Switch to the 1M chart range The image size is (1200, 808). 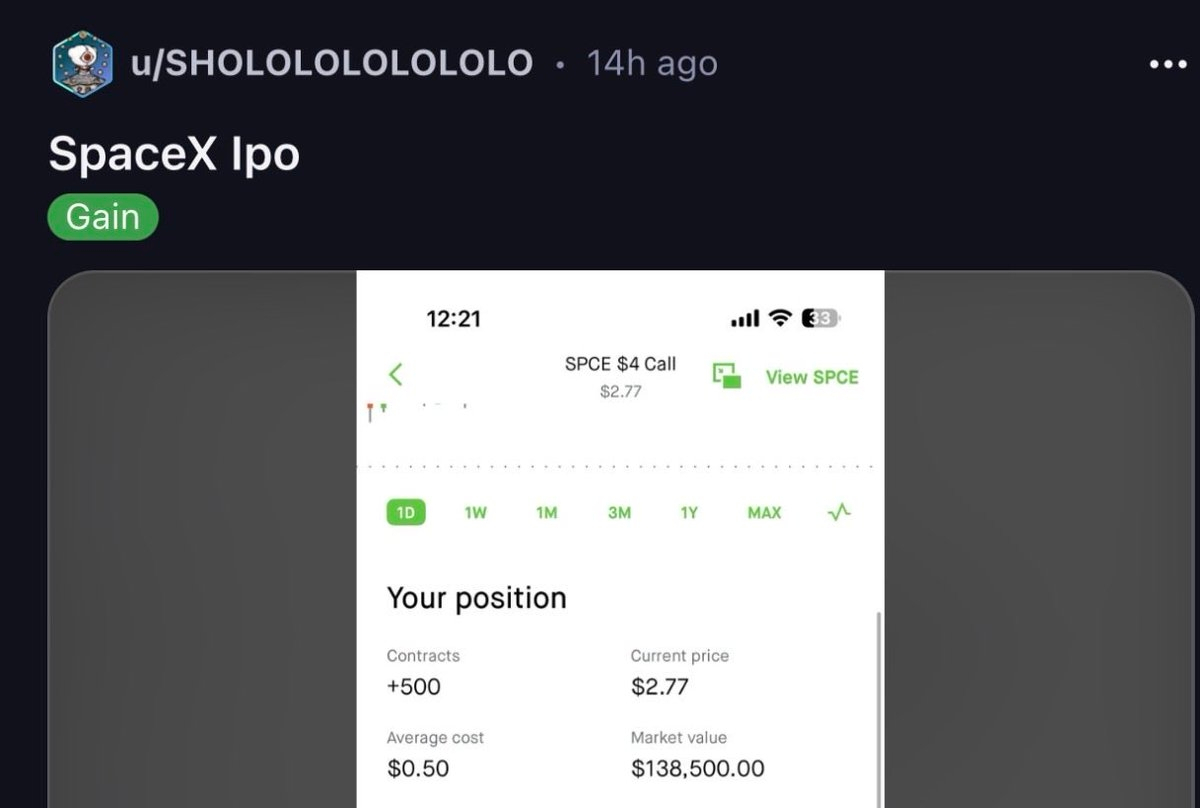pos(546,513)
